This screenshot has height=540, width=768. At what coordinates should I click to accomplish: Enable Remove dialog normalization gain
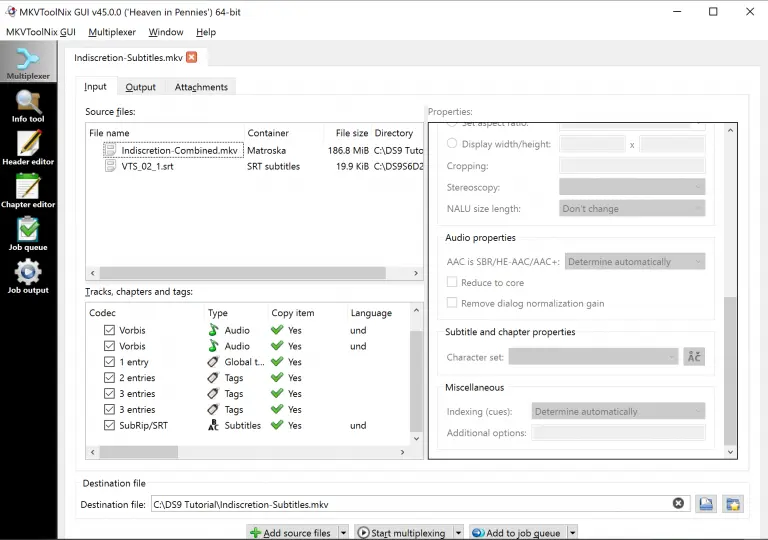click(452, 303)
